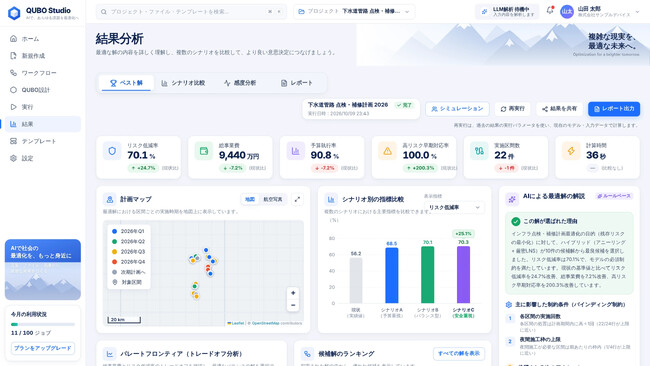
Task: Click the search magnifier icon
Action: point(104,12)
